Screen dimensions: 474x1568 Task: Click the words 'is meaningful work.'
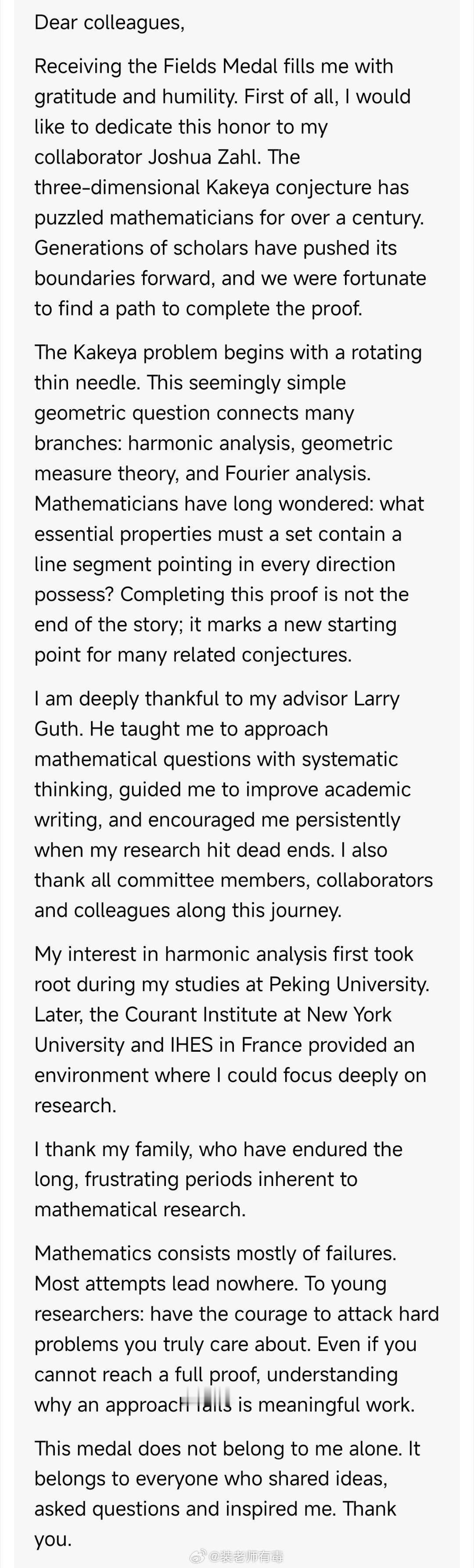pyautogui.click(x=326, y=1405)
